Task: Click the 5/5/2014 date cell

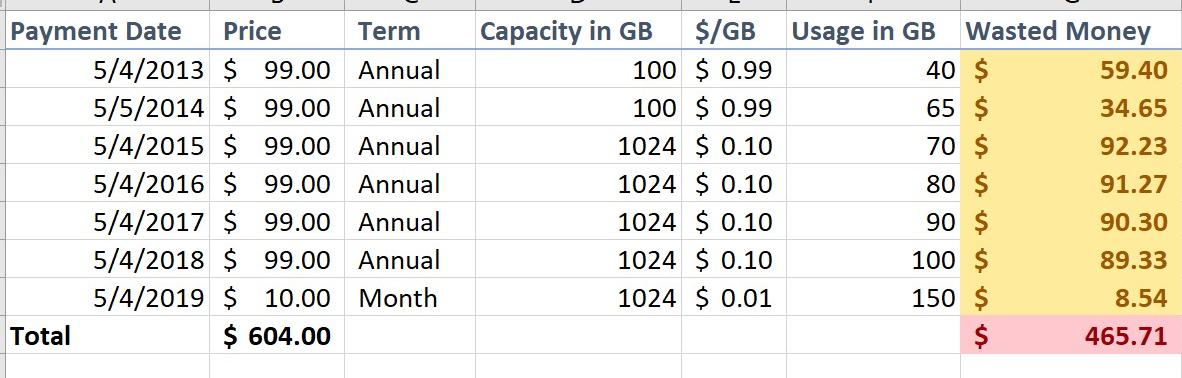Action: click(x=107, y=108)
